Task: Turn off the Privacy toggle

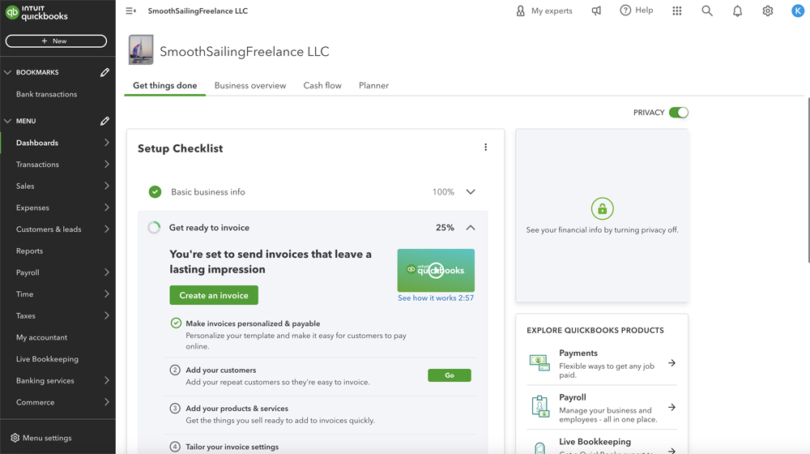Action: click(678, 113)
